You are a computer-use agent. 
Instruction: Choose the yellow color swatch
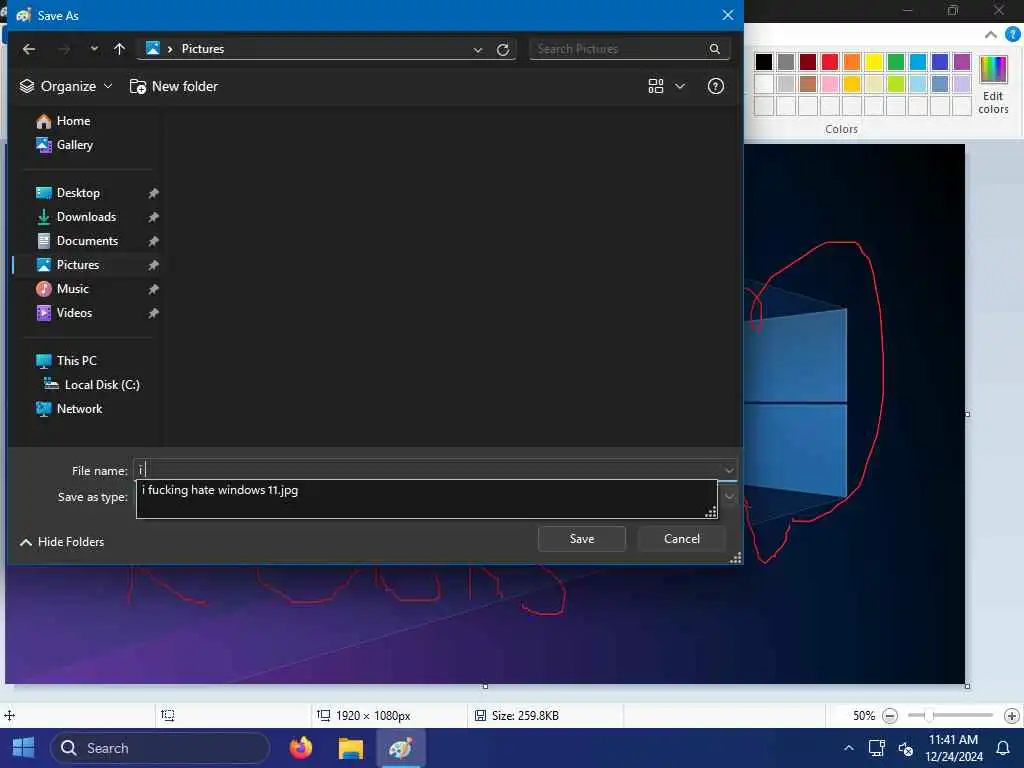[x=874, y=62]
